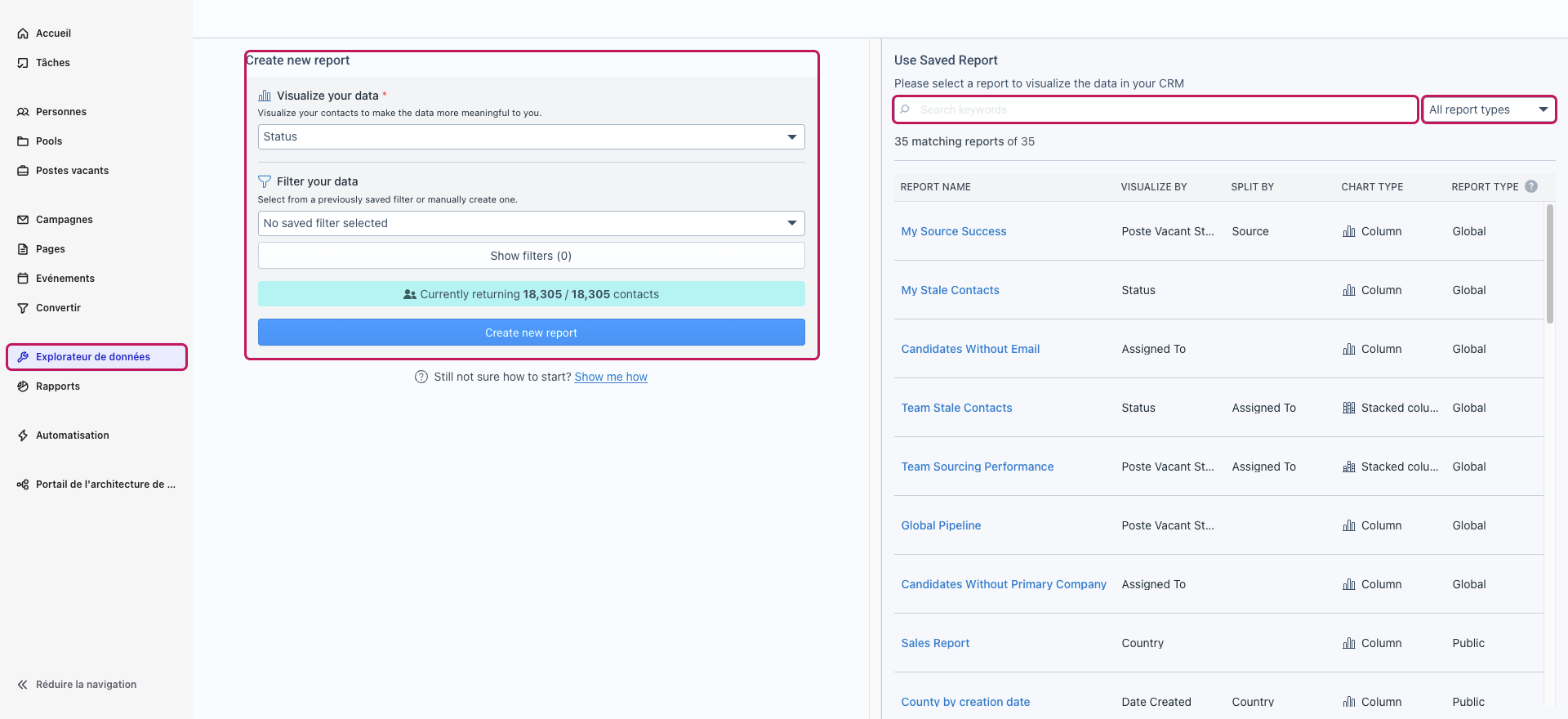Click the Accueil home icon
This screenshot has width=1568, height=719.
(x=23, y=33)
